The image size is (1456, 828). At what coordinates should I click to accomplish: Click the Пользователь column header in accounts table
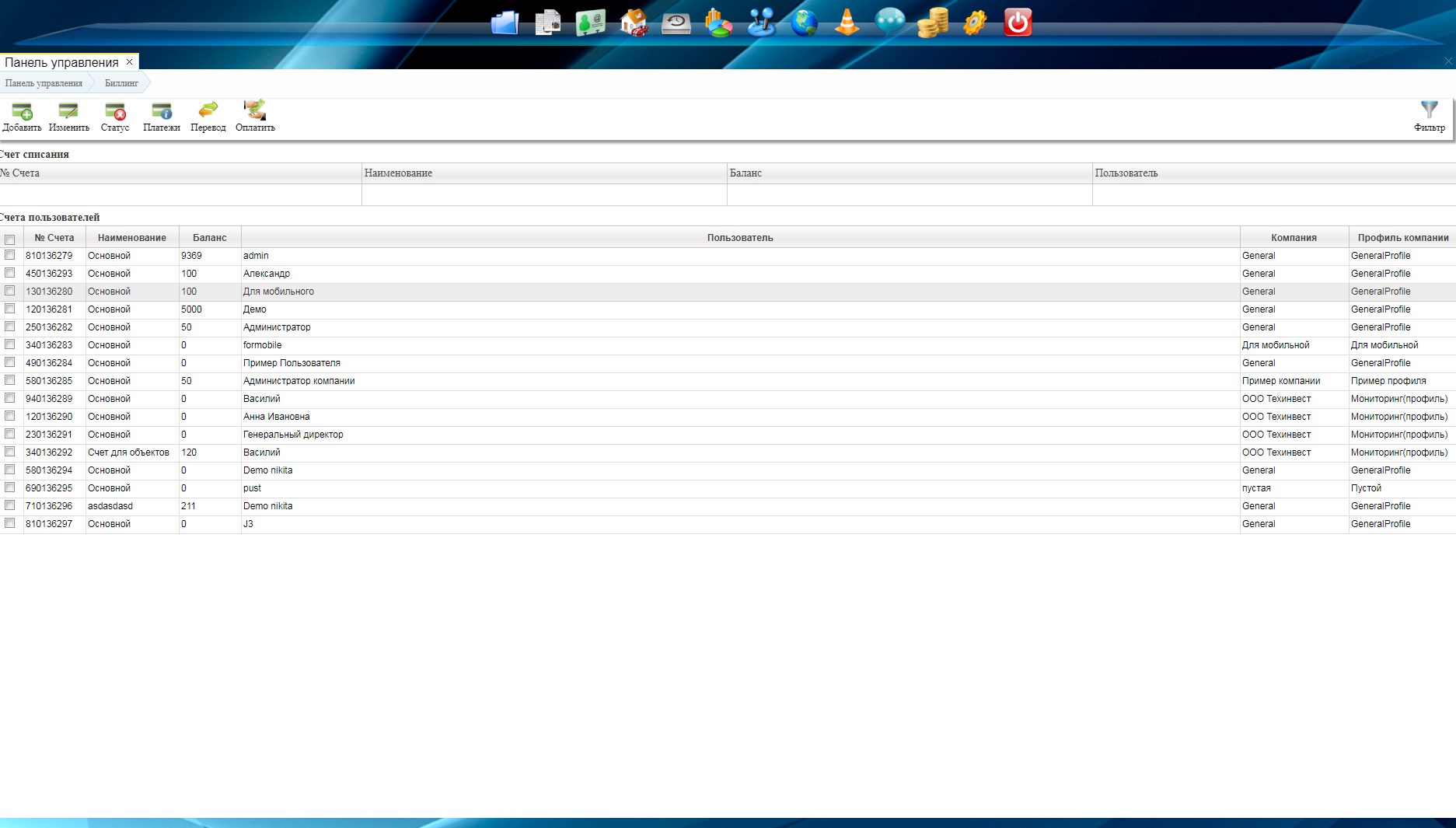(x=740, y=238)
